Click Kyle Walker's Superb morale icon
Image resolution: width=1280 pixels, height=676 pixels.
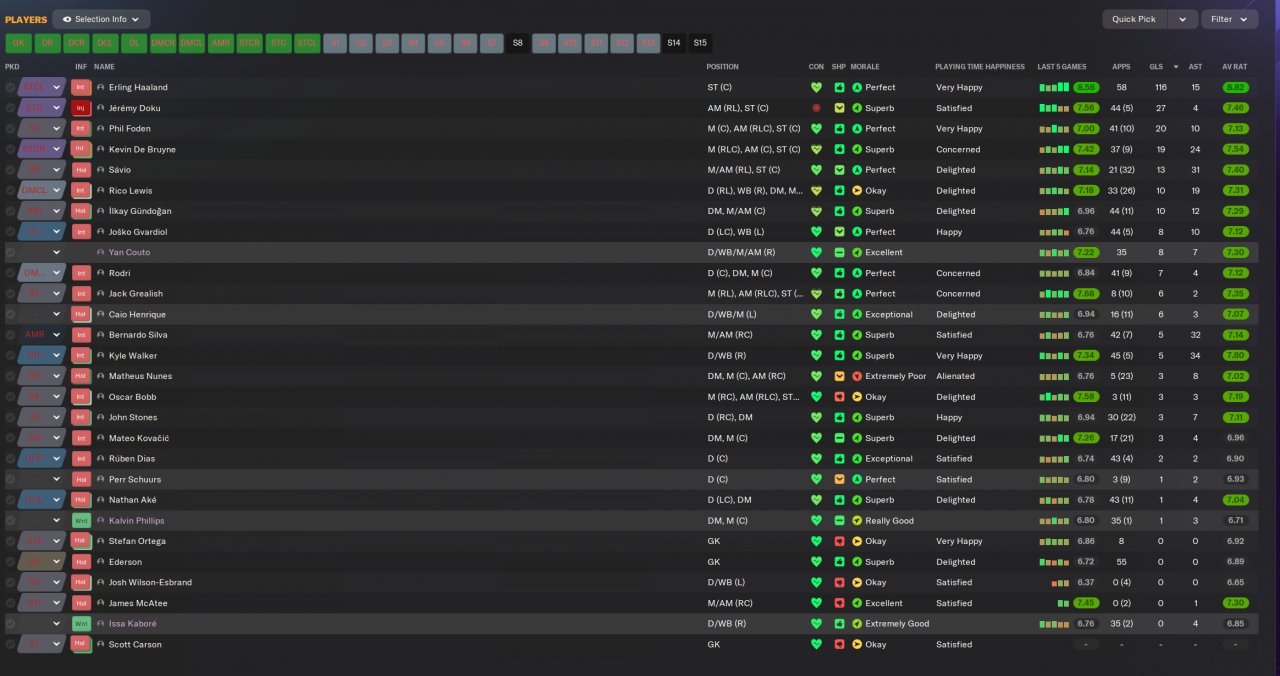[857, 355]
